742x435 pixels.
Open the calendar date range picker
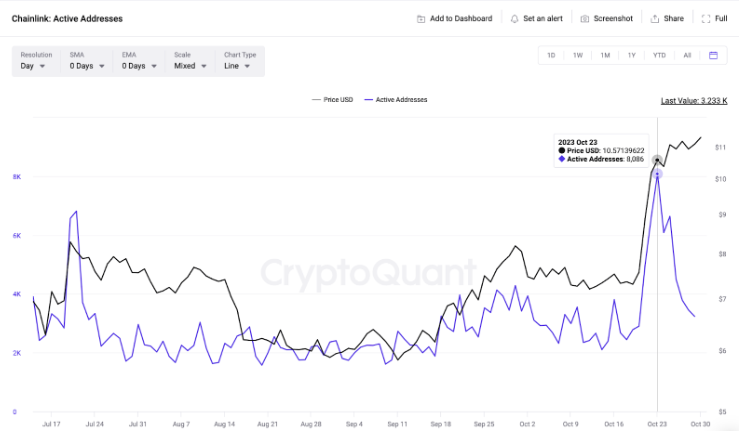click(x=716, y=55)
